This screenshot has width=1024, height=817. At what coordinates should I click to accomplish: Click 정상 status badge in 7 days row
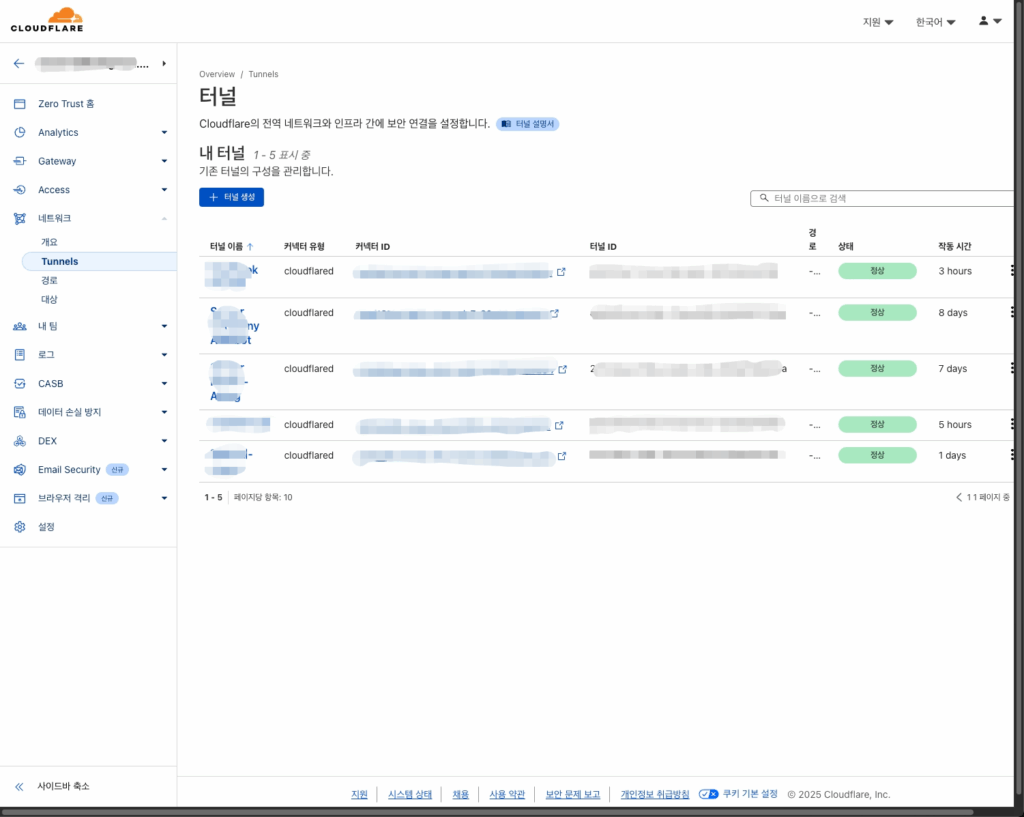pyautogui.click(x=877, y=369)
